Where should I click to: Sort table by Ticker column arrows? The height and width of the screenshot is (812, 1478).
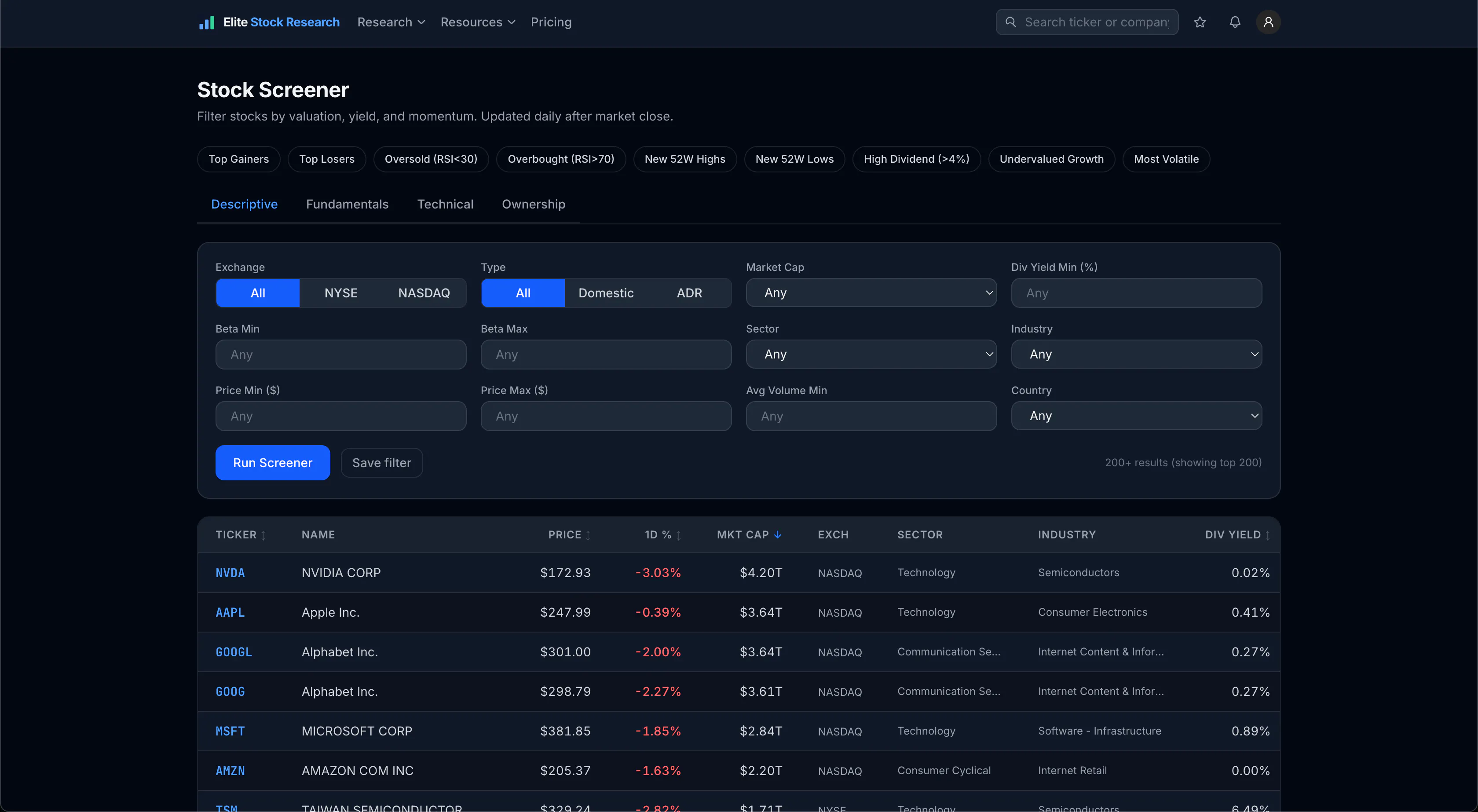(x=263, y=535)
